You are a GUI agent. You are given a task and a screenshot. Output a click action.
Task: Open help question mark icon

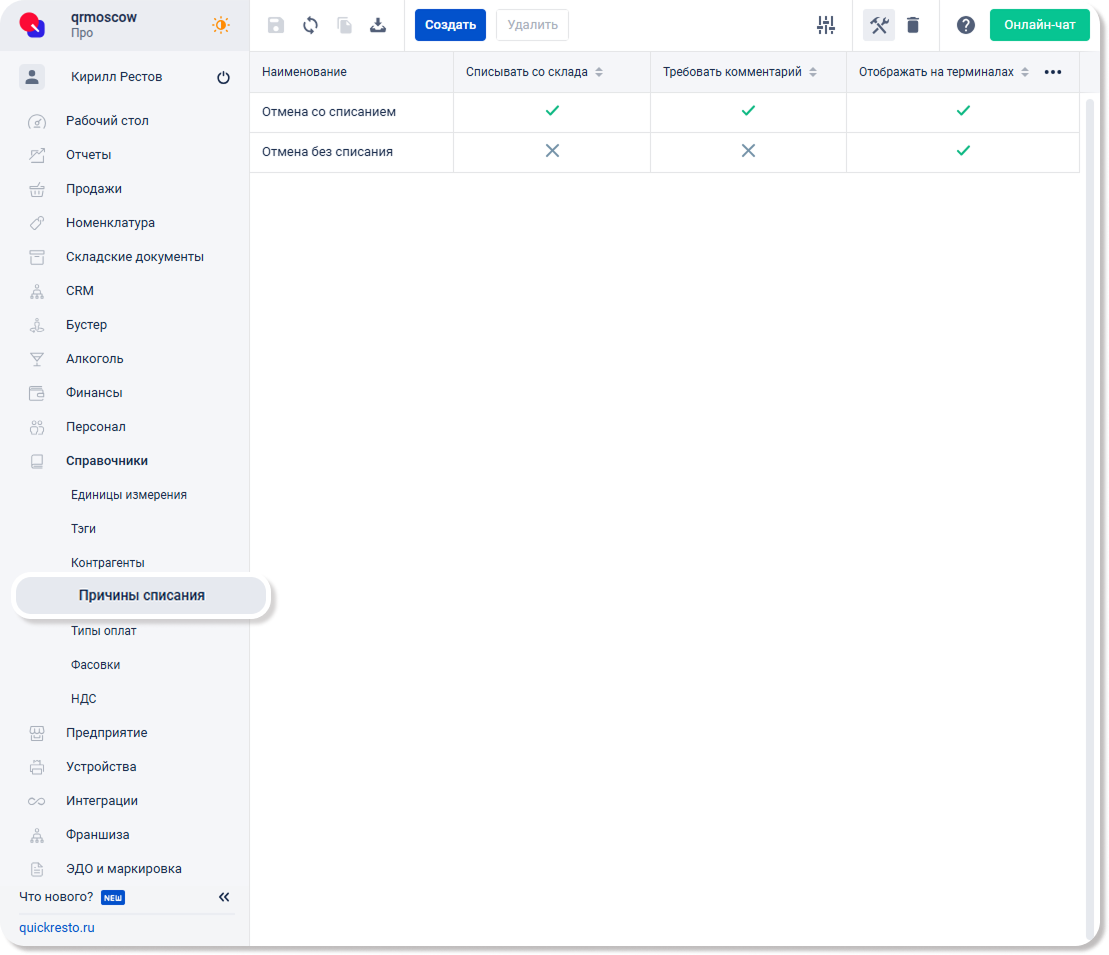[965, 25]
